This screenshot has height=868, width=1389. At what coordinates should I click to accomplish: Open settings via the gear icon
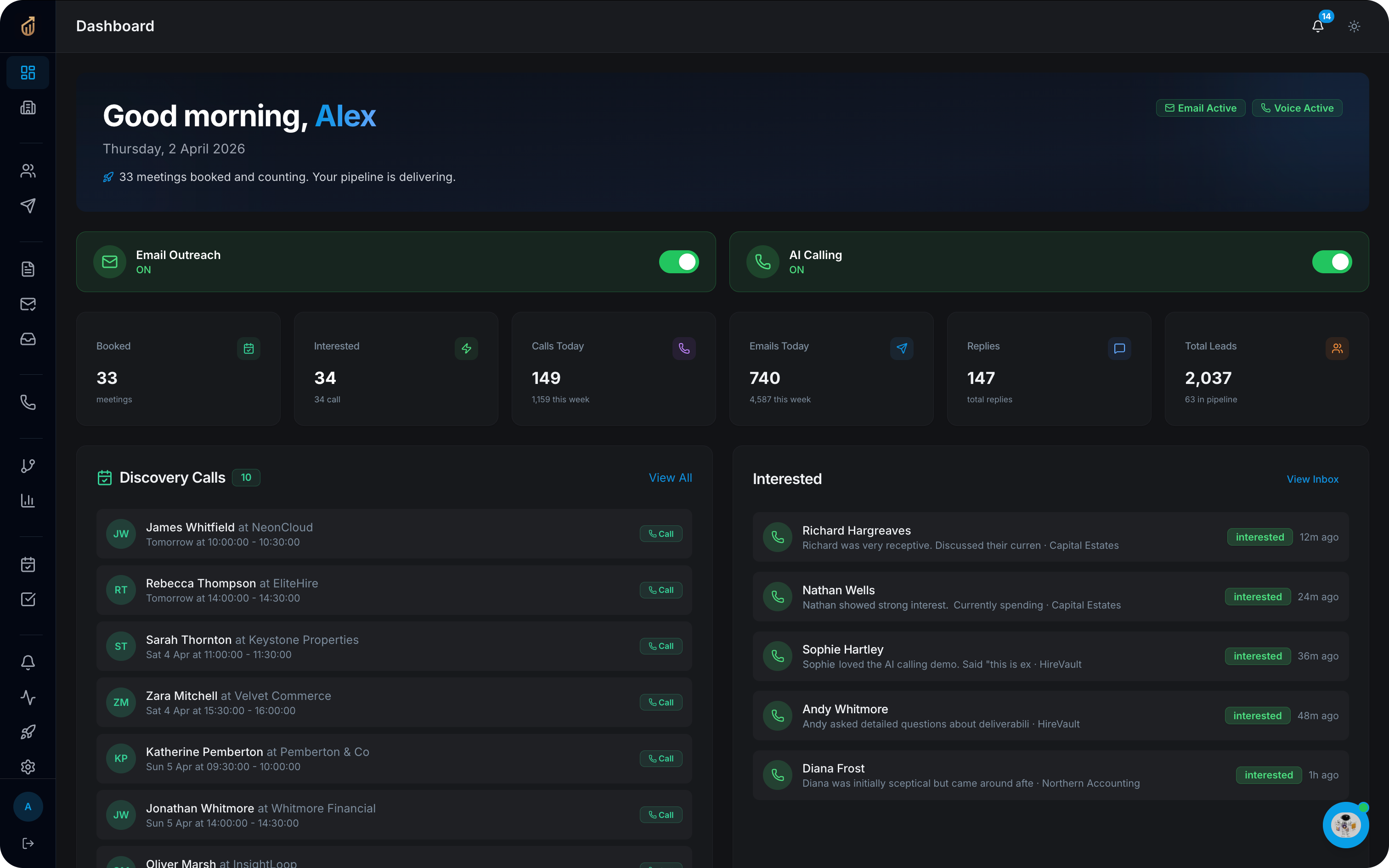pyautogui.click(x=28, y=767)
